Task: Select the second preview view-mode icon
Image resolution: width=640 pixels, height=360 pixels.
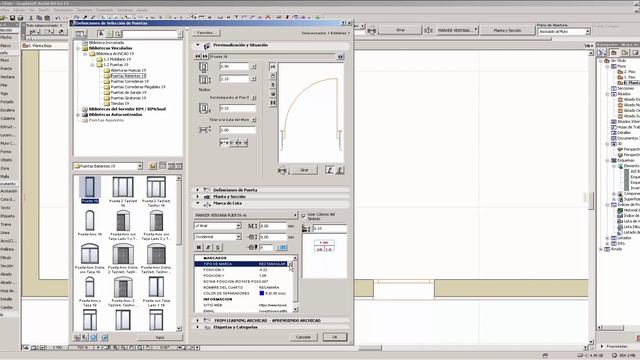Action: pyautogui.click(x=273, y=76)
